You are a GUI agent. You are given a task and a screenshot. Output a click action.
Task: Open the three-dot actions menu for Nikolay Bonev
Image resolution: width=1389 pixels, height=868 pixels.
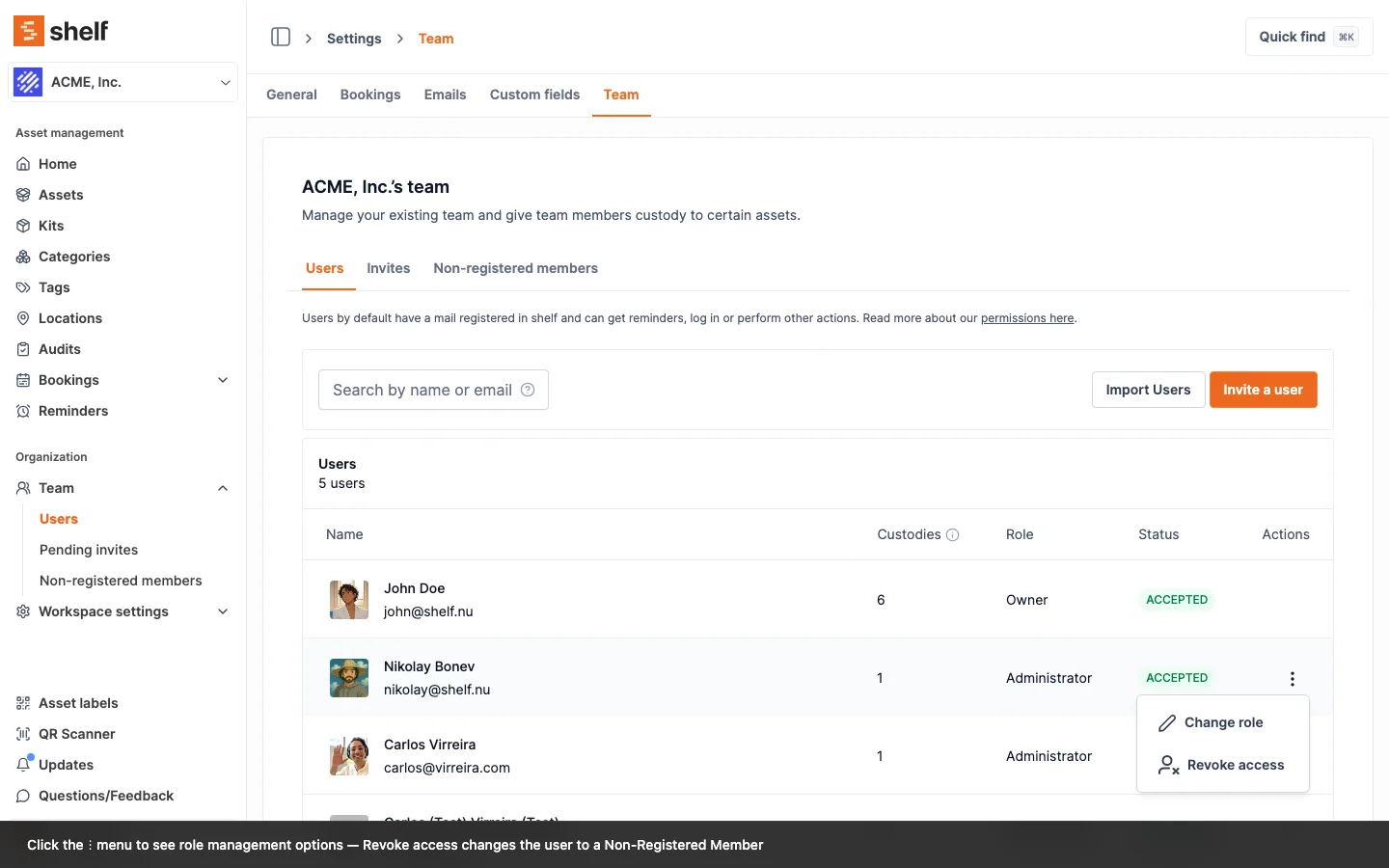[x=1292, y=679]
